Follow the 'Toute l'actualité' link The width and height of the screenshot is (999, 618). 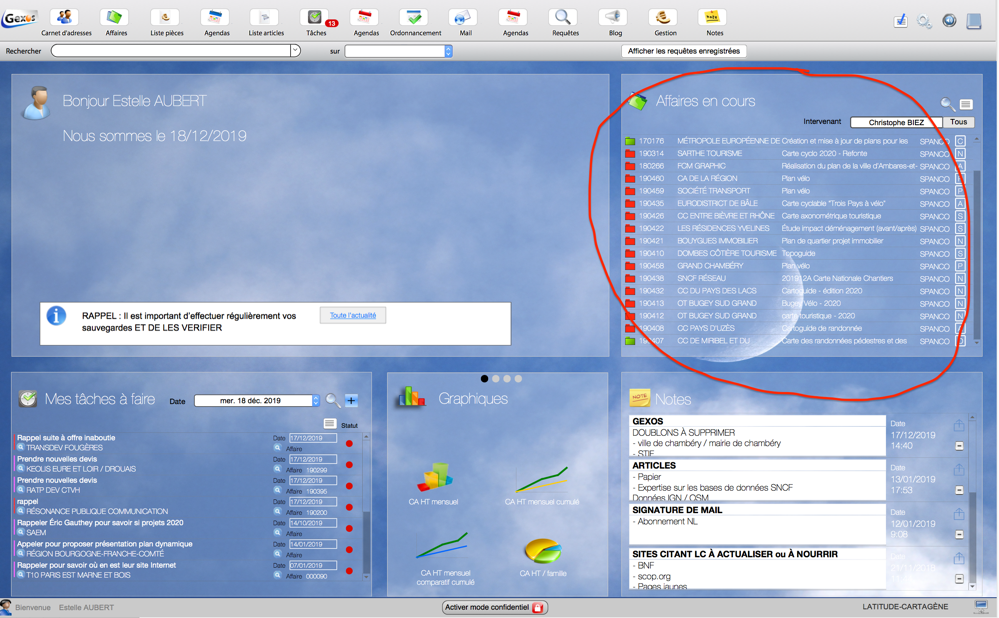point(353,315)
